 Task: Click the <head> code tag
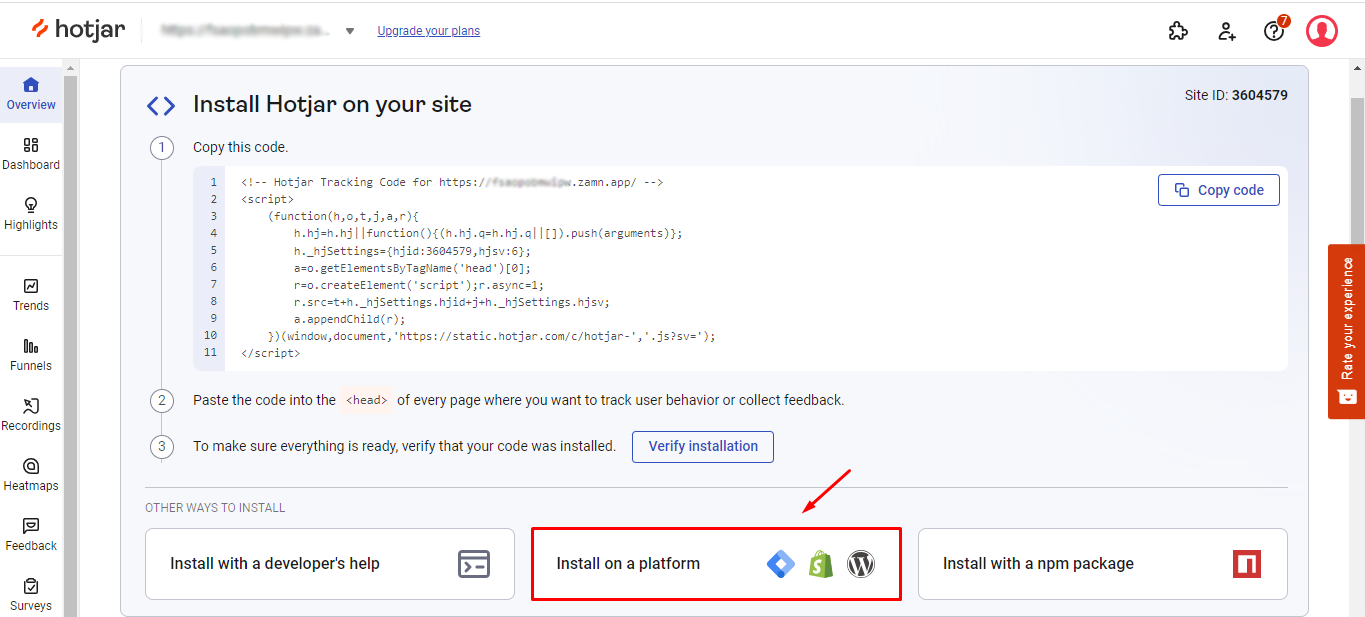[367, 400]
